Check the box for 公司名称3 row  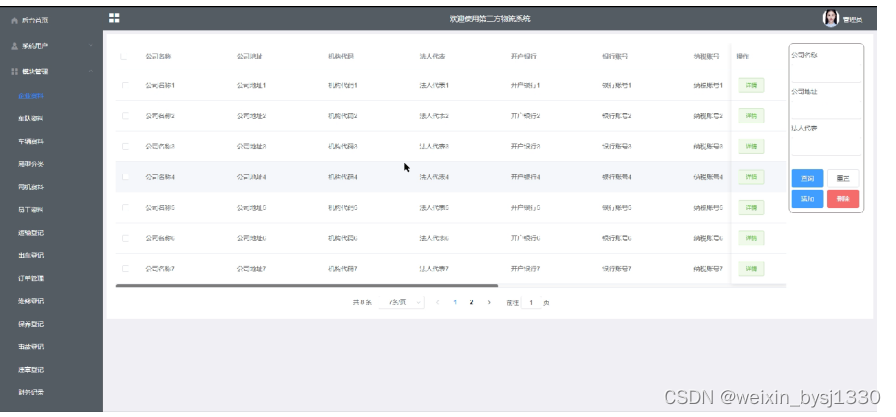pyautogui.click(x=125, y=146)
